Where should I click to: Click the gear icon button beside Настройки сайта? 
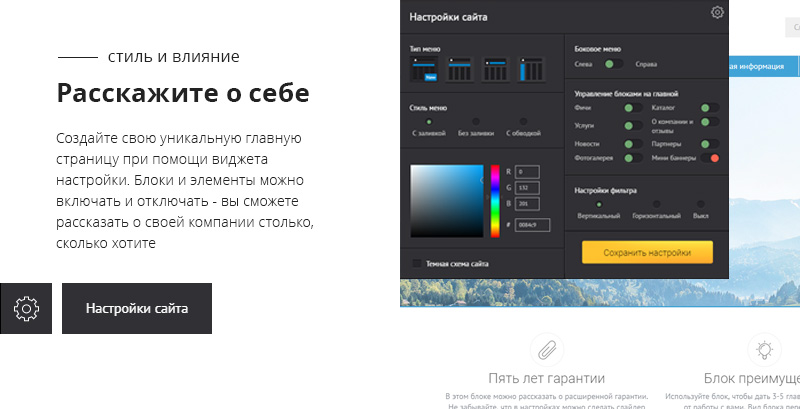pos(26,309)
